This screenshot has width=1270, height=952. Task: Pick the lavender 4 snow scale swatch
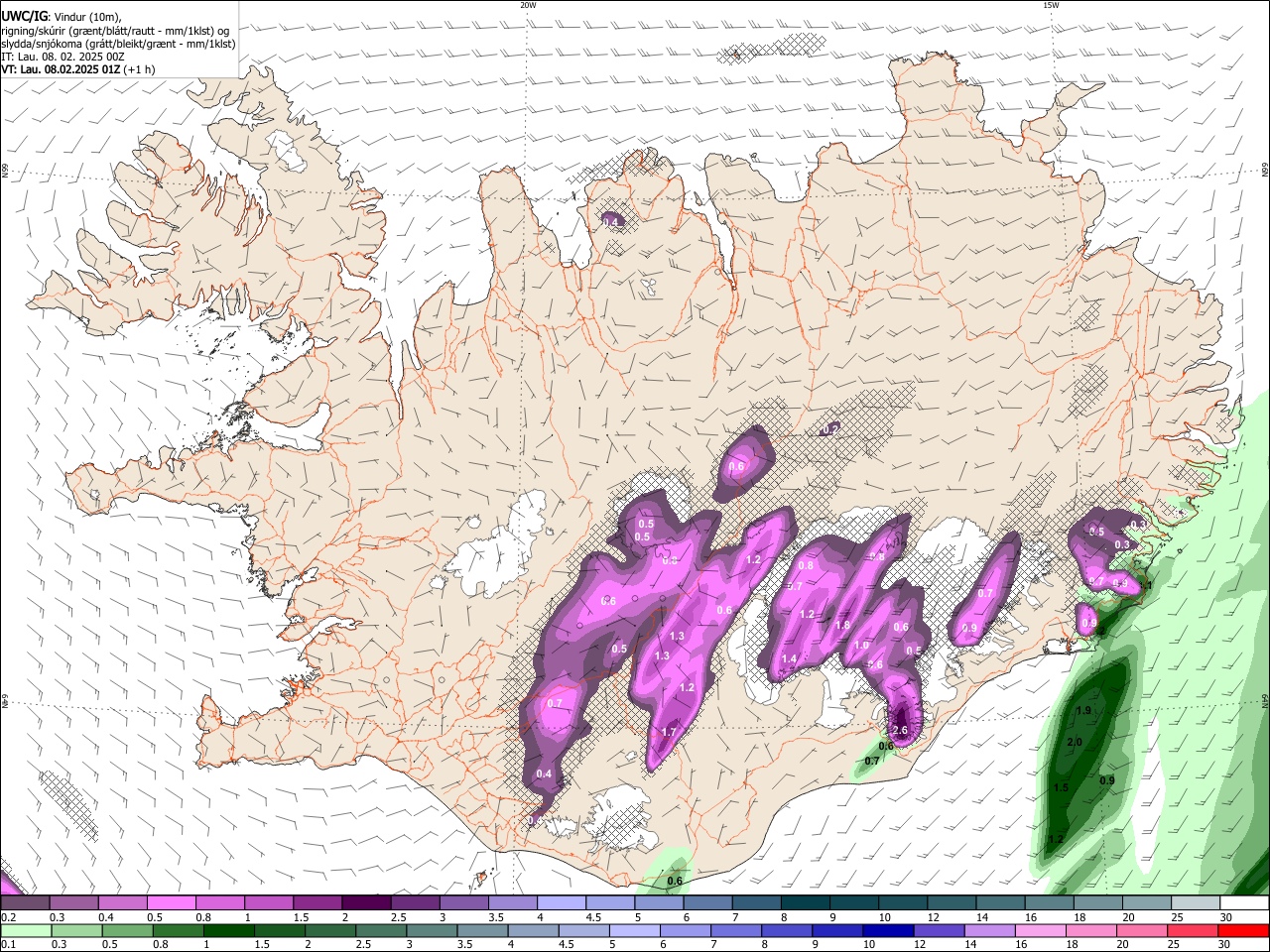click(561, 902)
